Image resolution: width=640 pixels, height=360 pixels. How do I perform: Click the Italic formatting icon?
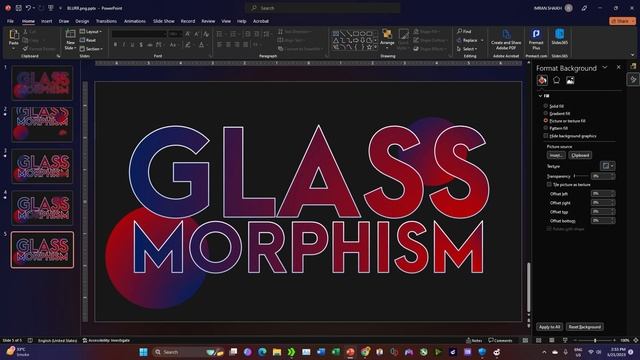coord(124,44)
